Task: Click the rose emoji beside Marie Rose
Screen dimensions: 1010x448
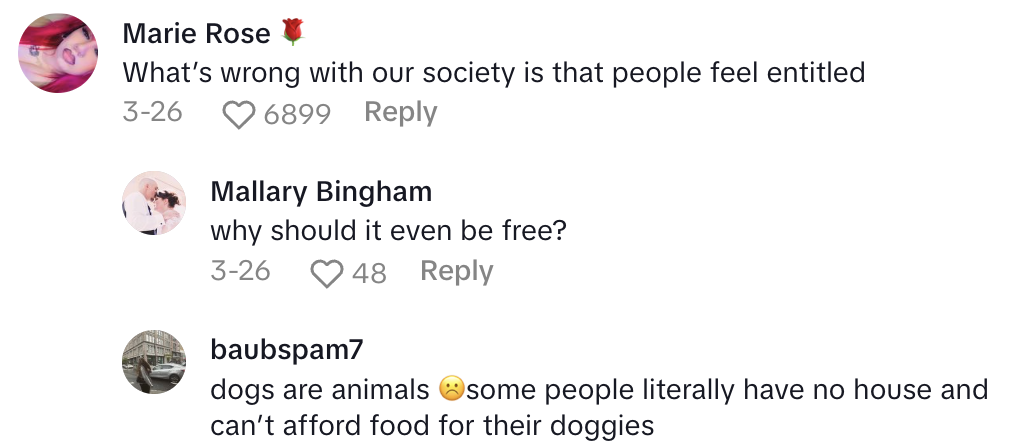Action: point(291,33)
